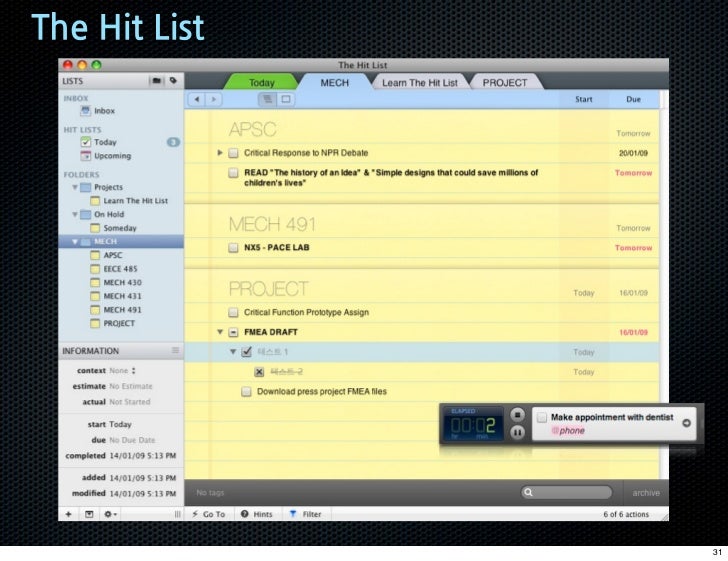The width and height of the screenshot is (728, 561).
Task: Switch to the PROJECT tab
Action: point(505,82)
